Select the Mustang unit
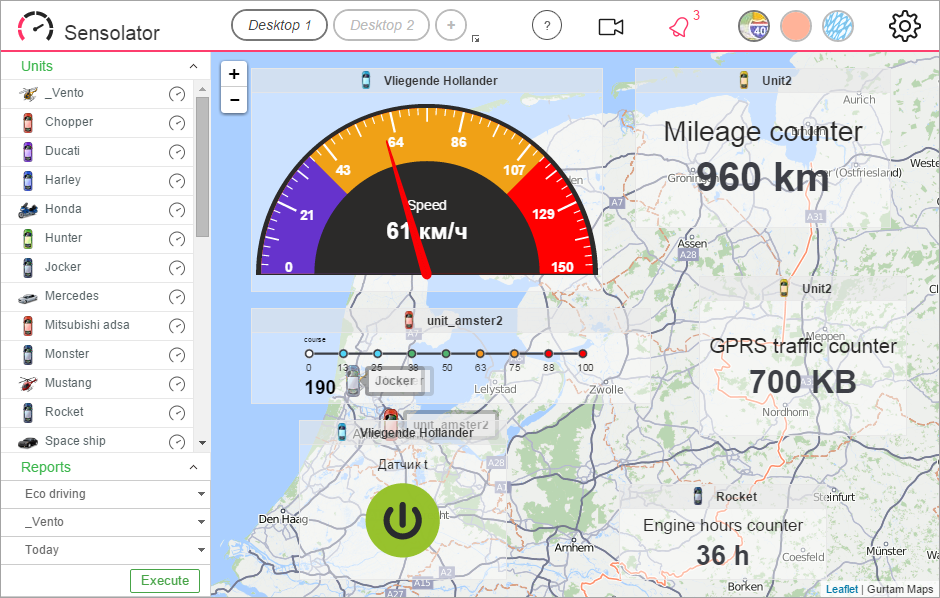This screenshot has height=598, width=940. click(97, 383)
